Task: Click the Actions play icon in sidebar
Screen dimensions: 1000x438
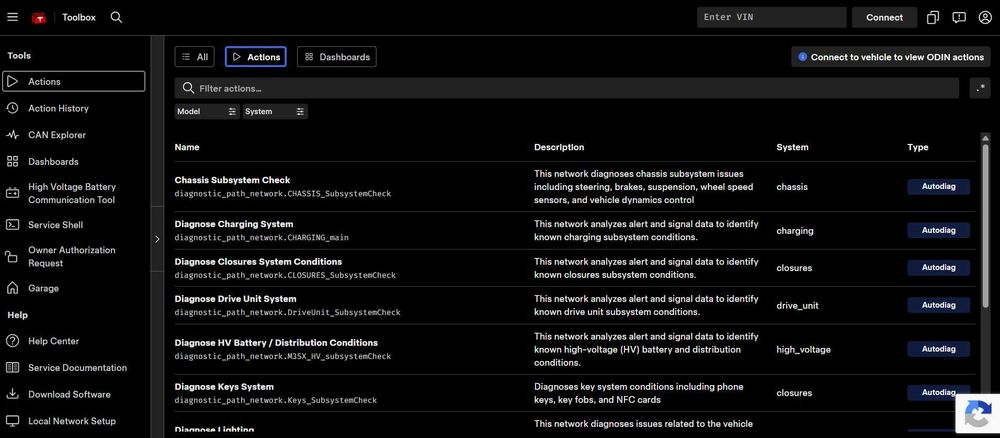Action: coord(12,82)
